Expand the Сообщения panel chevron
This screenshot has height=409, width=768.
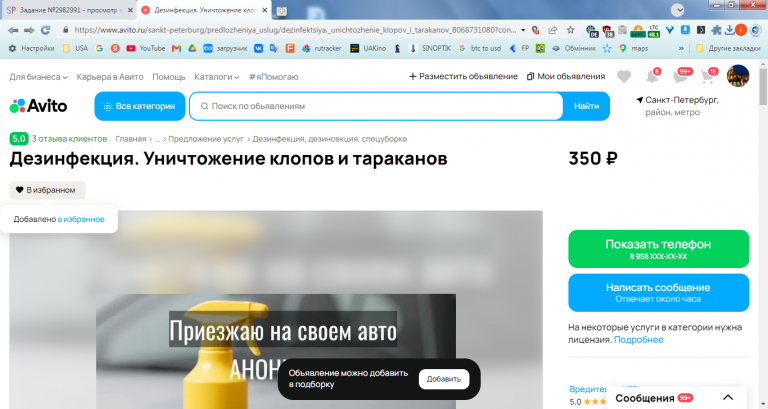728,398
